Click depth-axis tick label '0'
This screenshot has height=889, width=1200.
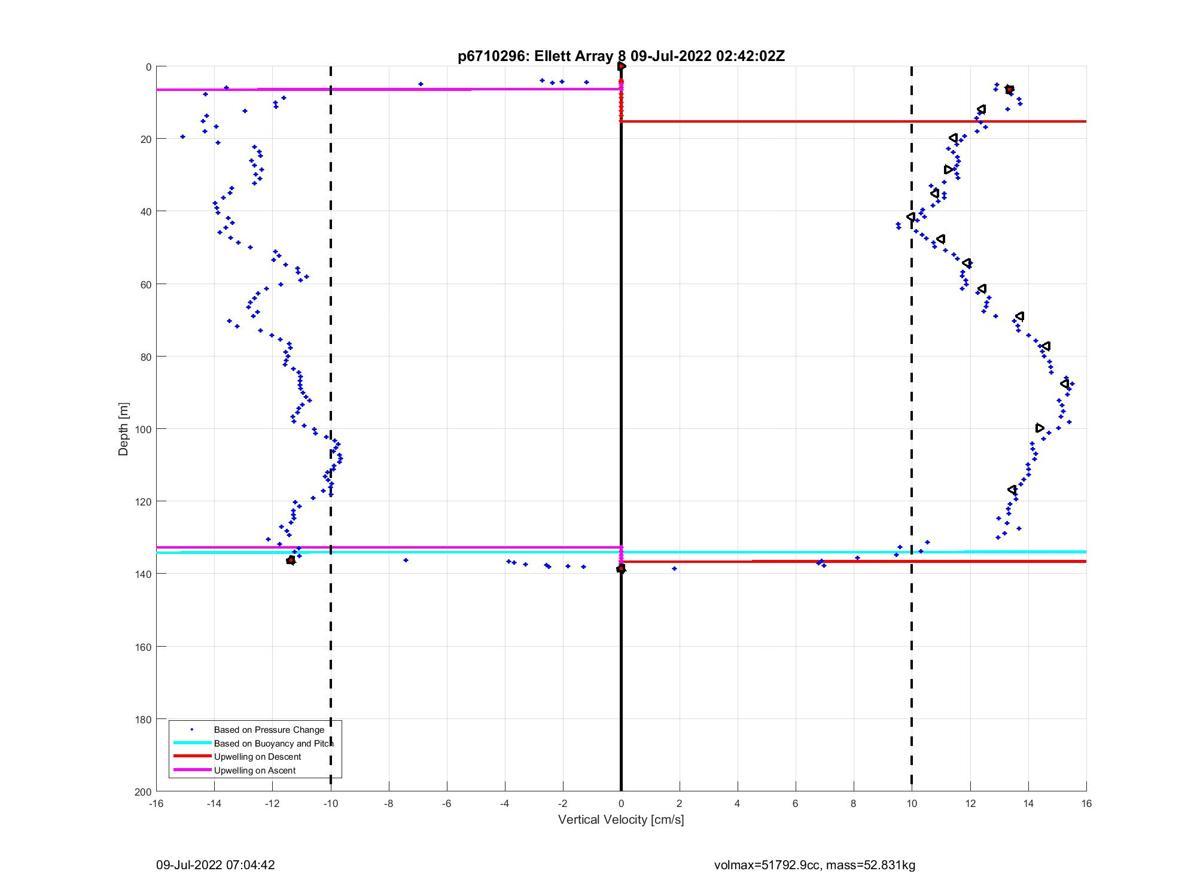(148, 67)
